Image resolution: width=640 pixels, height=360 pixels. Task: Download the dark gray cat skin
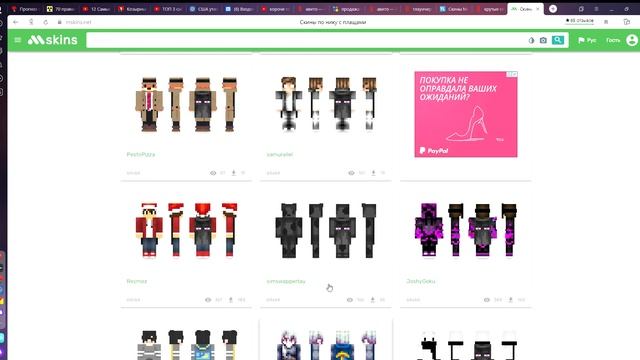[372, 300]
